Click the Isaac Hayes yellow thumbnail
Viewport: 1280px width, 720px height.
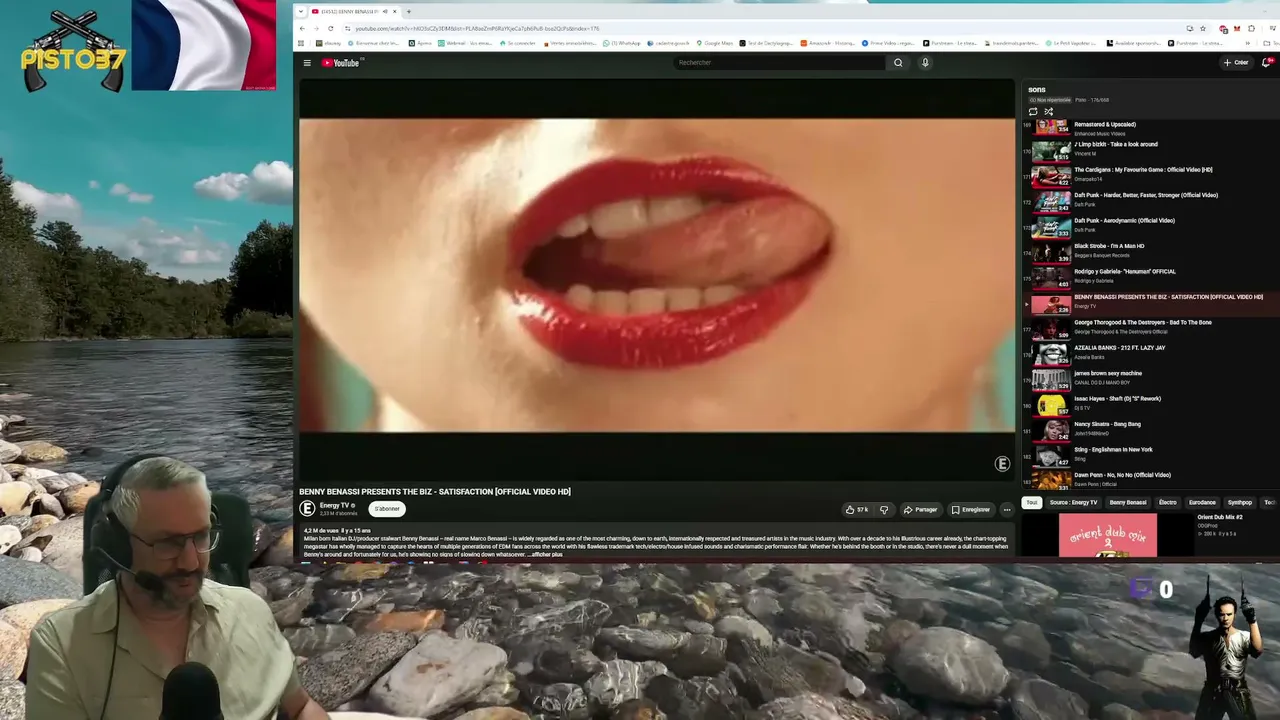pos(1051,405)
